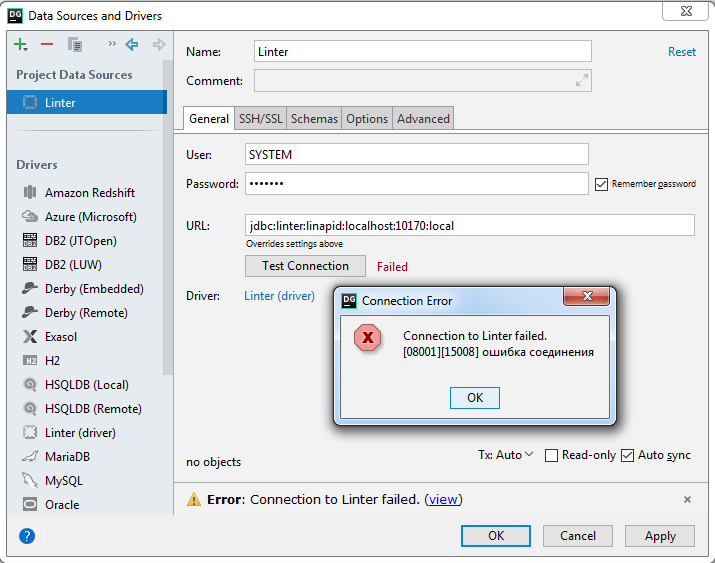Image resolution: width=715 pixels, height=563 pixels.
Task: Select the MariaDB driver
Action: click(73, 457)
